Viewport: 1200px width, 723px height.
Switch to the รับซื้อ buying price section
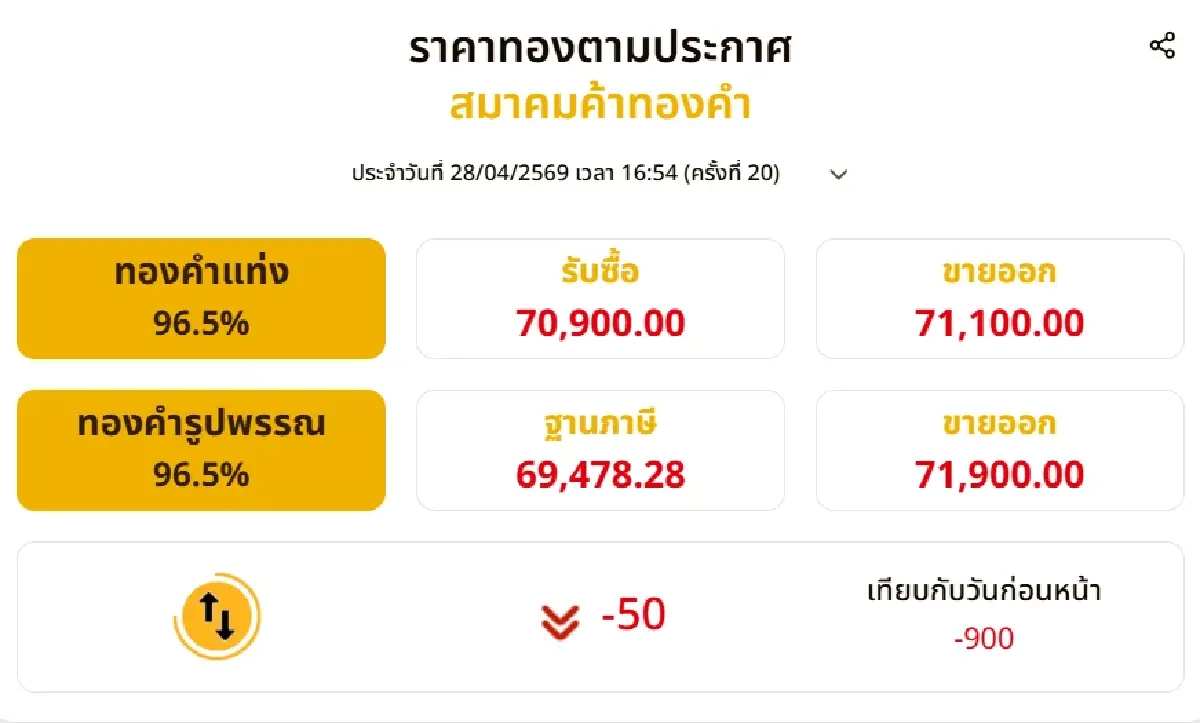coord(600,297)
